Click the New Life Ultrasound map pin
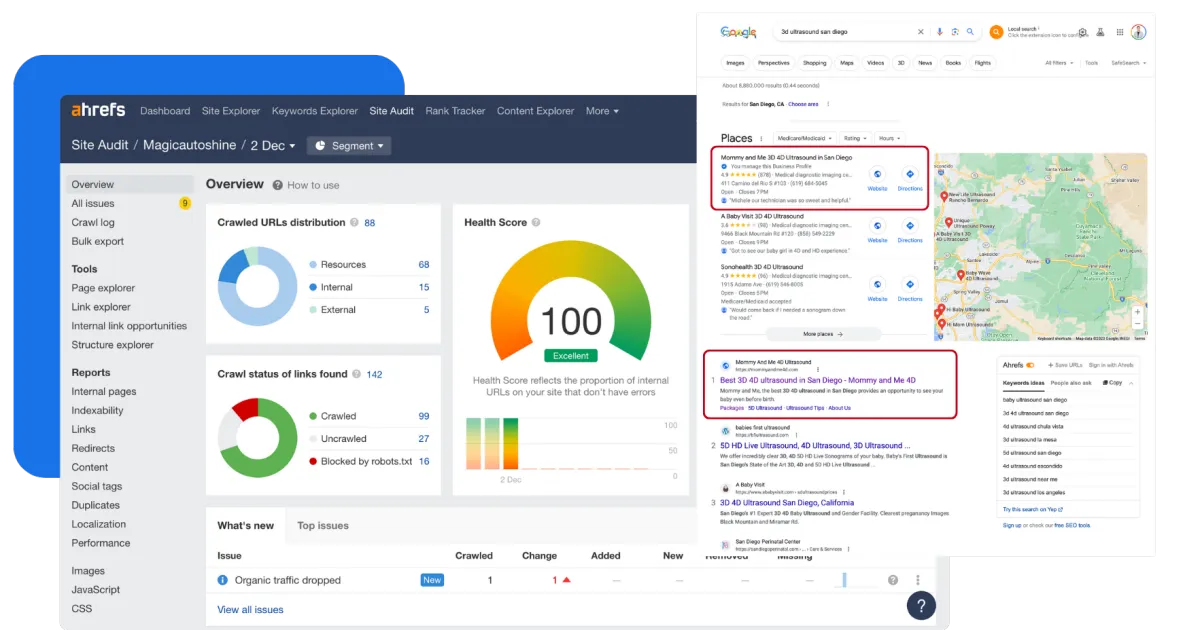The height and width of the screenshot is (630, 1200). point(944,197)
